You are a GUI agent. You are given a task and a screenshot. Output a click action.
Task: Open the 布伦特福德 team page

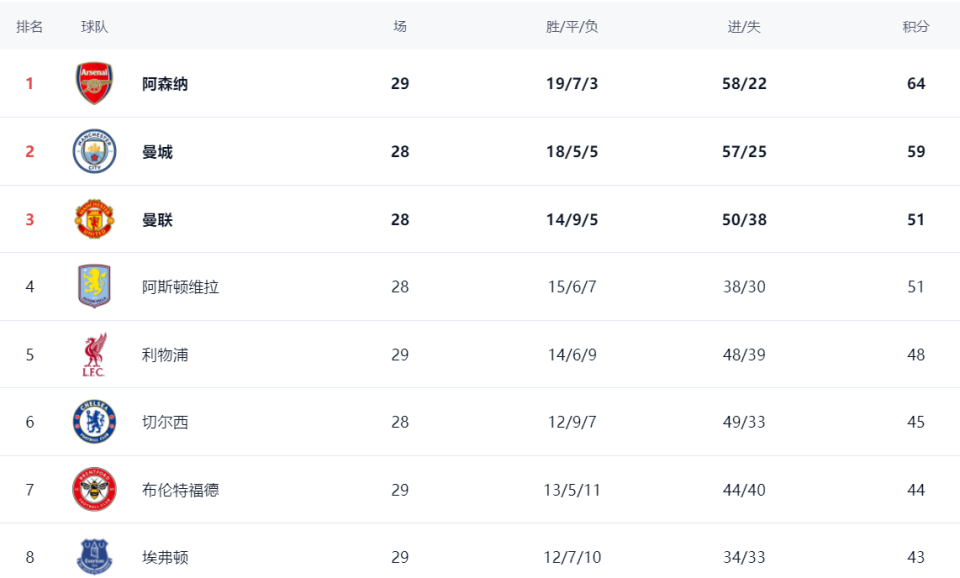pos(180,490)
